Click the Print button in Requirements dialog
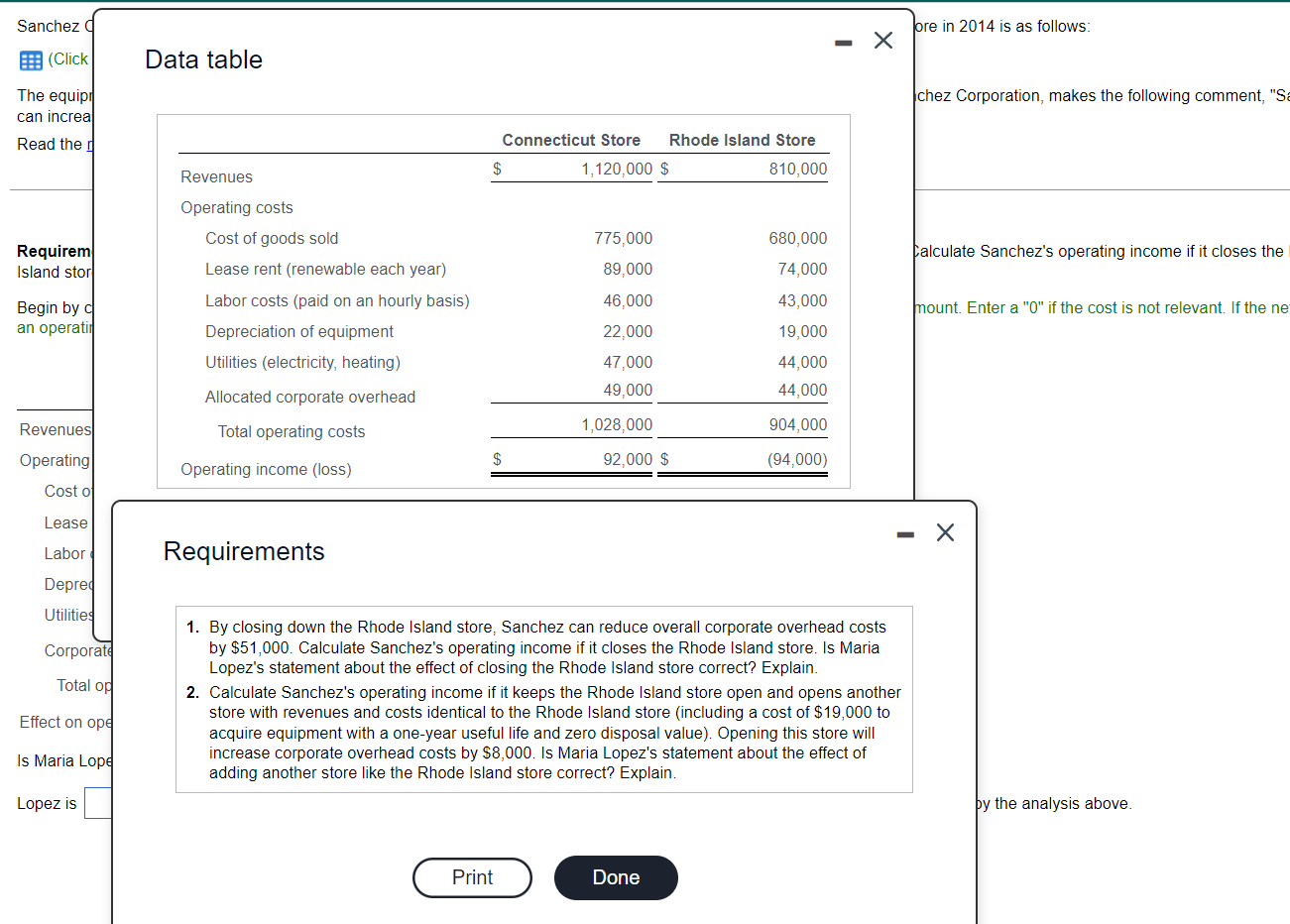 472,877
